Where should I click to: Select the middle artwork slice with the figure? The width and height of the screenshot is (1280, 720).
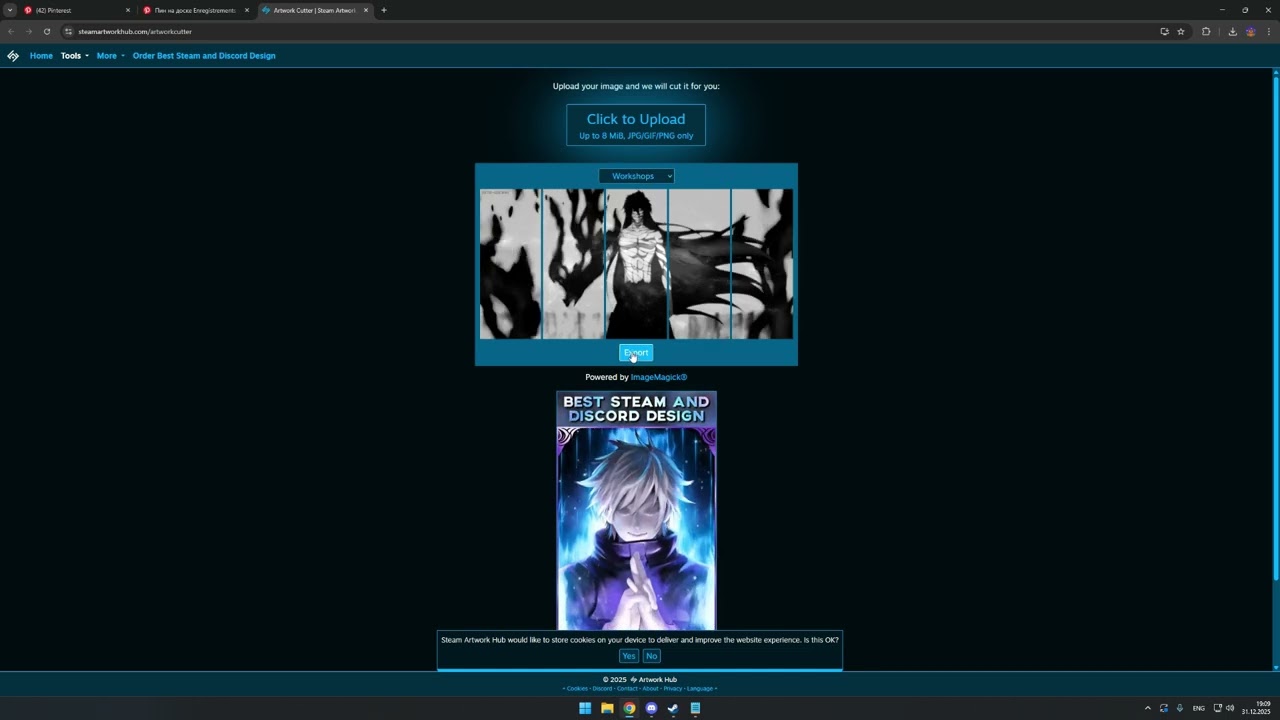[x=636, y=264]
